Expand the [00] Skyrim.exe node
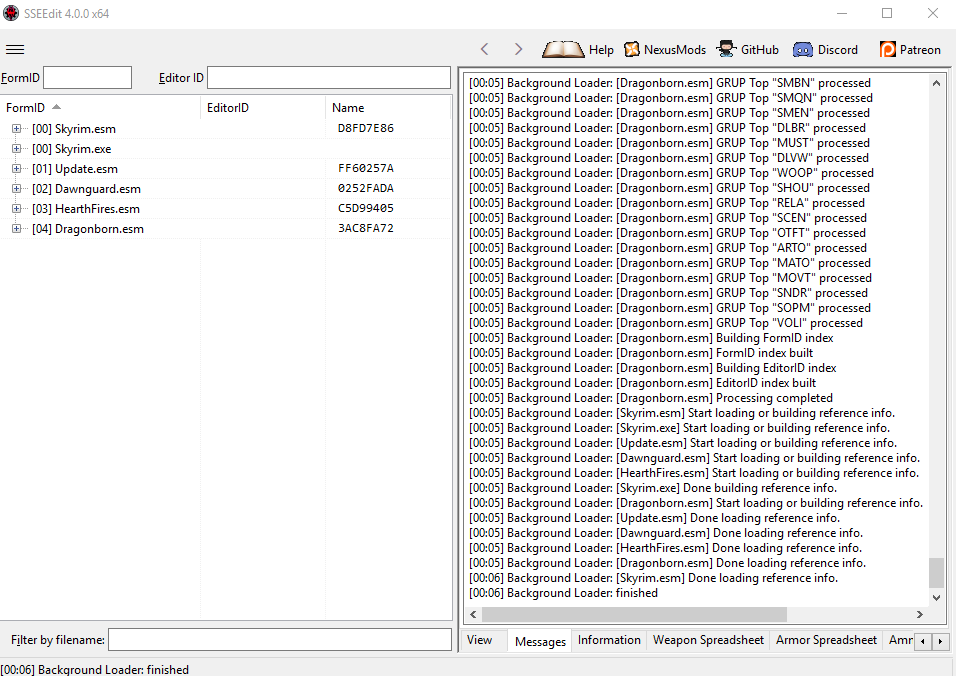This screenshot has height=676, width=956. coord(16,149)
